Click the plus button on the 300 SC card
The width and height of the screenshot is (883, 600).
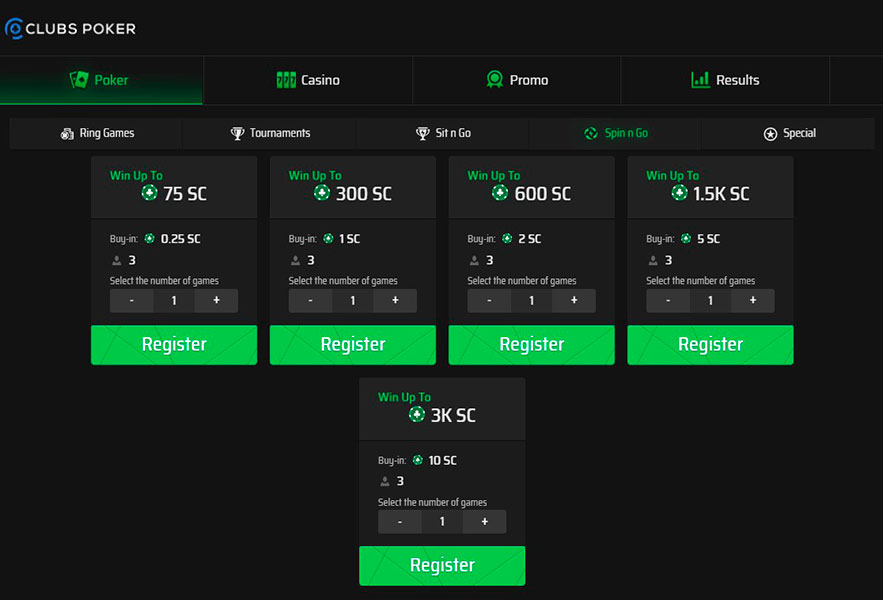click(x=395, y=300)
